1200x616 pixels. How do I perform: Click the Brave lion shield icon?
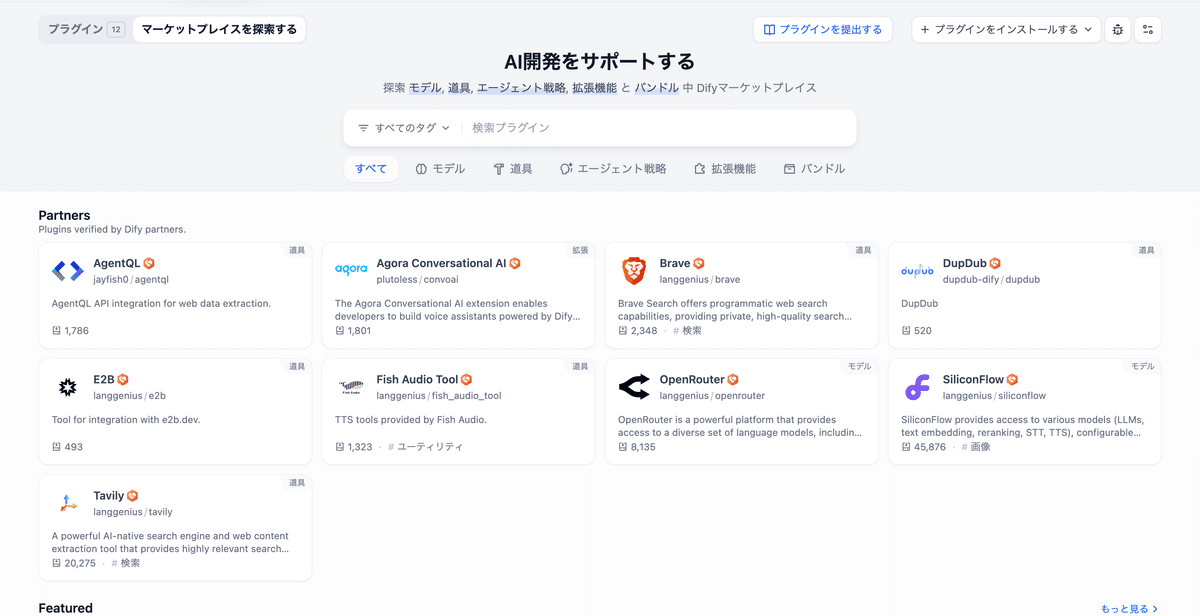point(632,270)
